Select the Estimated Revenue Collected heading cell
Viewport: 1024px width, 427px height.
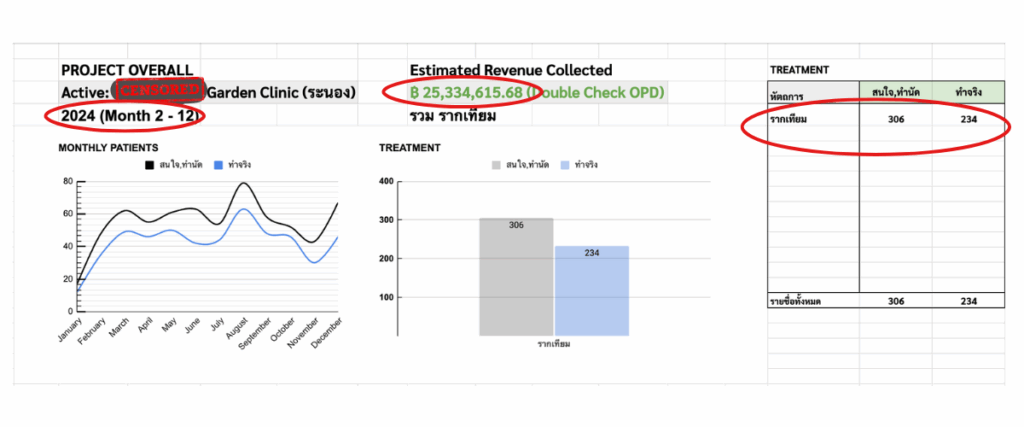[511, 70]
